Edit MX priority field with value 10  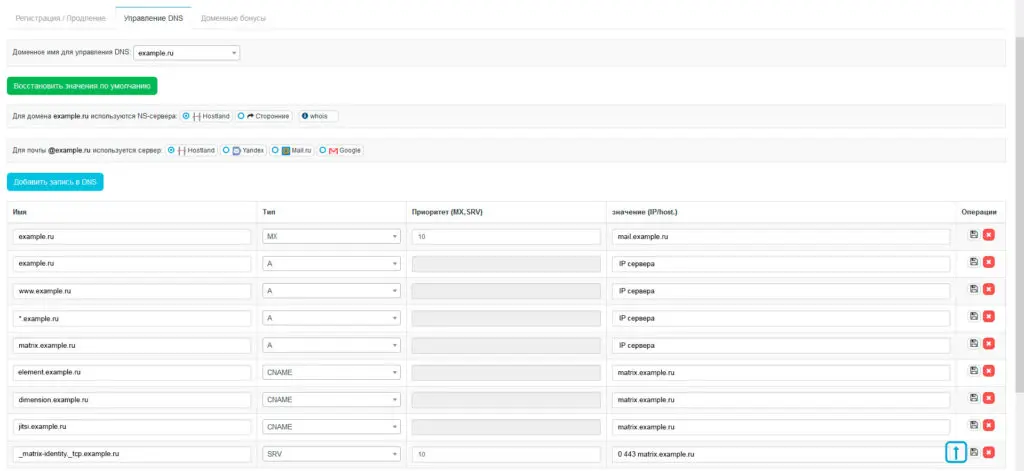(x=506, y=236)
